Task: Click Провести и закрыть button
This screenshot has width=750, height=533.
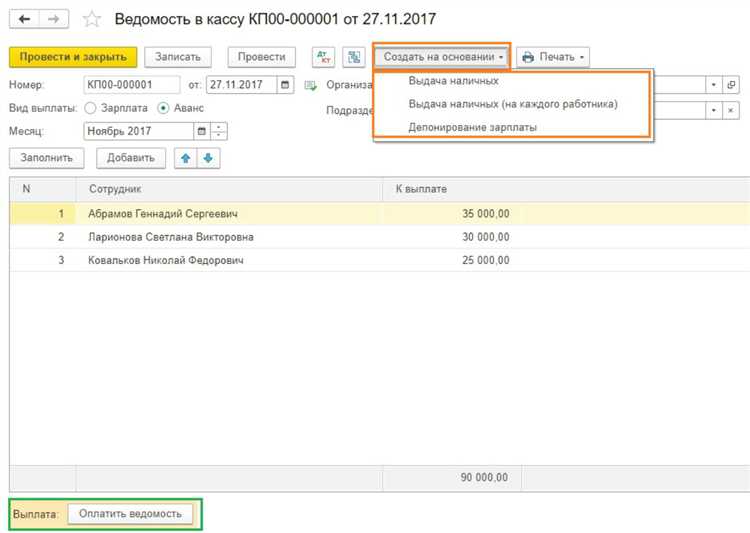Action: coord(73,57)
